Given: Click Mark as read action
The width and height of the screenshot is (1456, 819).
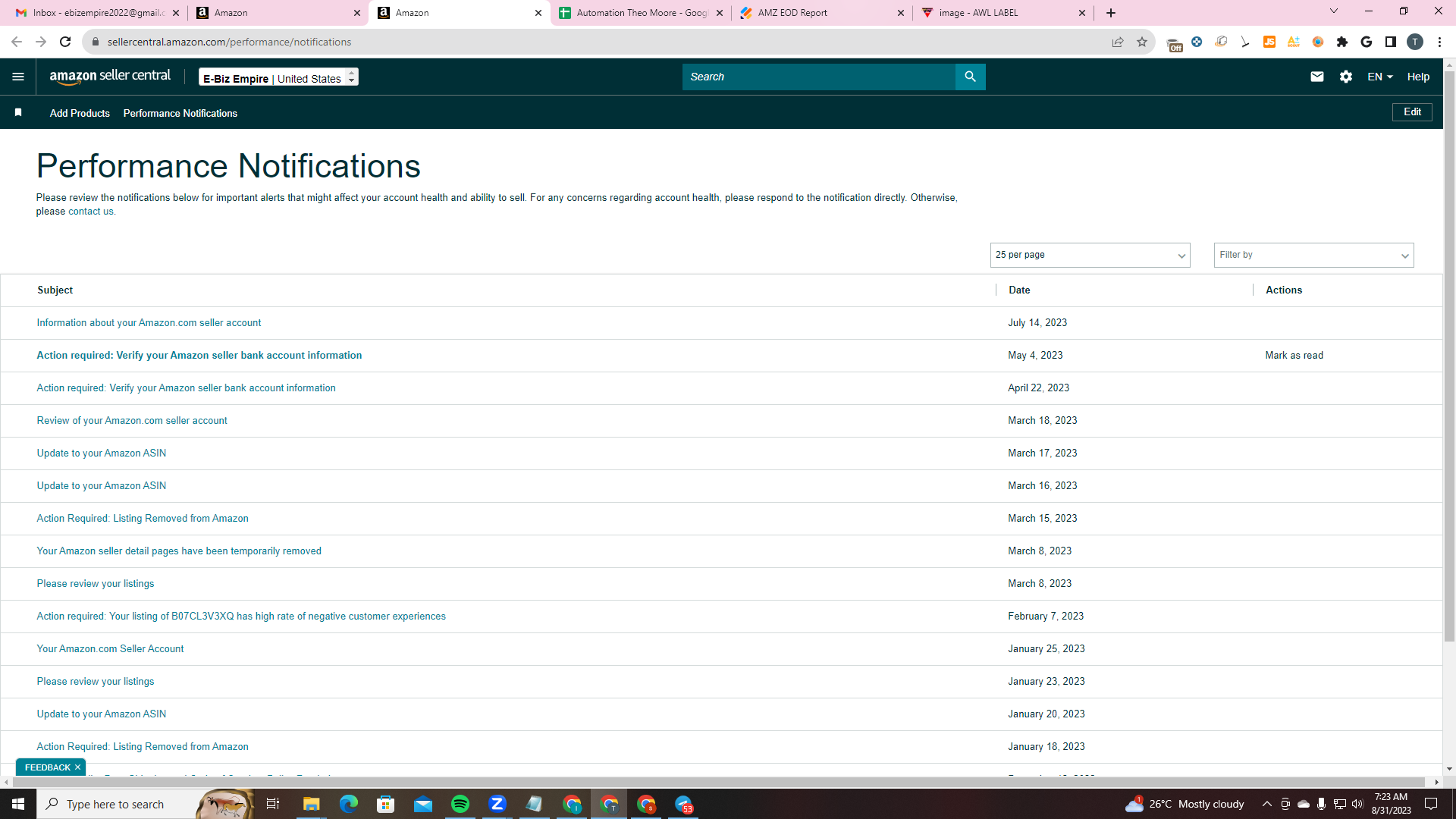Looking at the screenshot, I should point(1294,355).
